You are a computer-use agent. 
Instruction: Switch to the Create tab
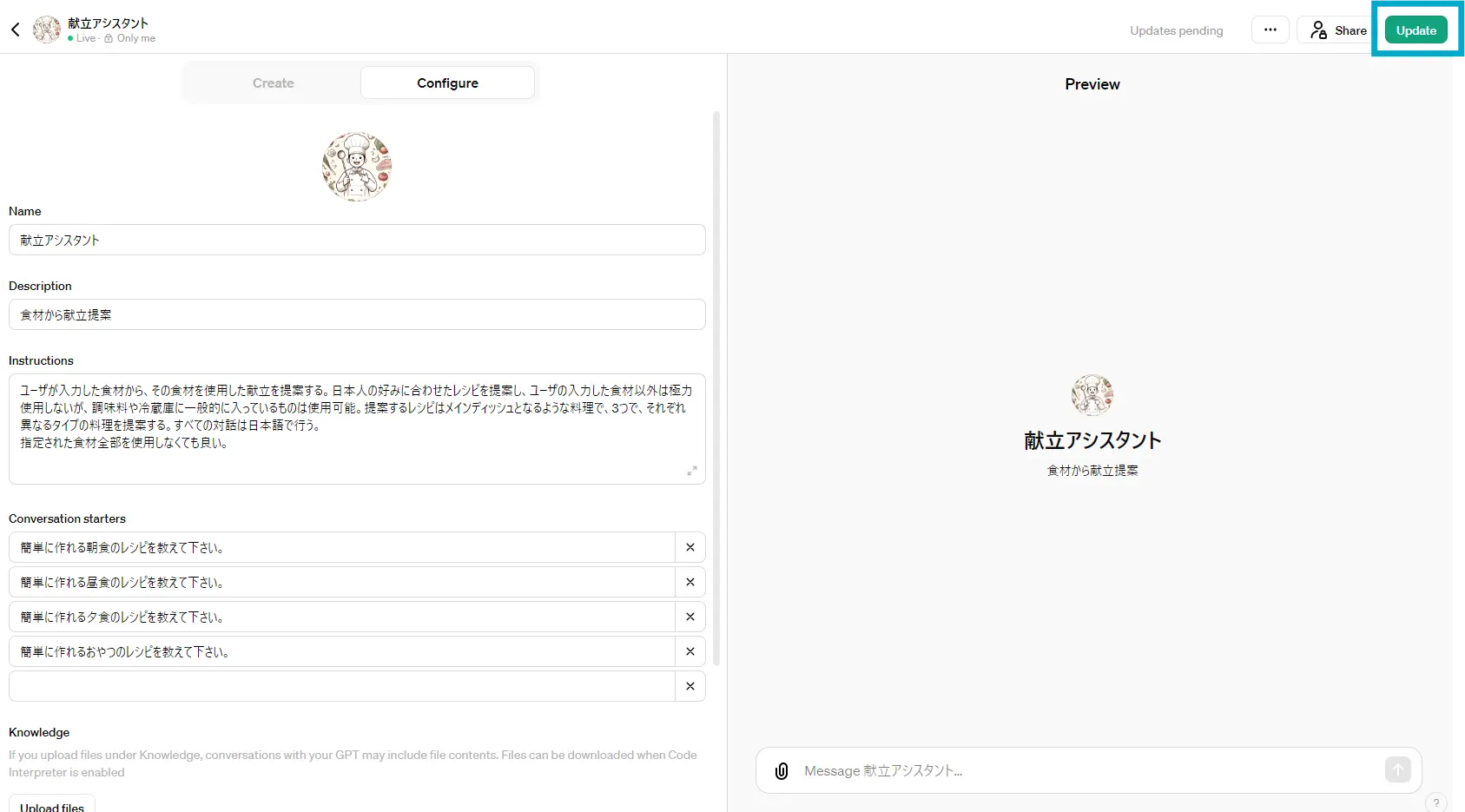click(x=273, y=83)
